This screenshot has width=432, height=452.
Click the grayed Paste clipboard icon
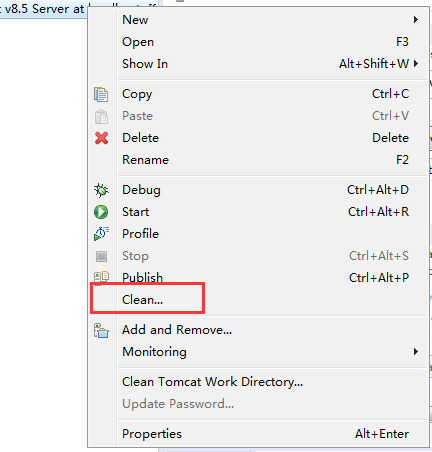101,116
